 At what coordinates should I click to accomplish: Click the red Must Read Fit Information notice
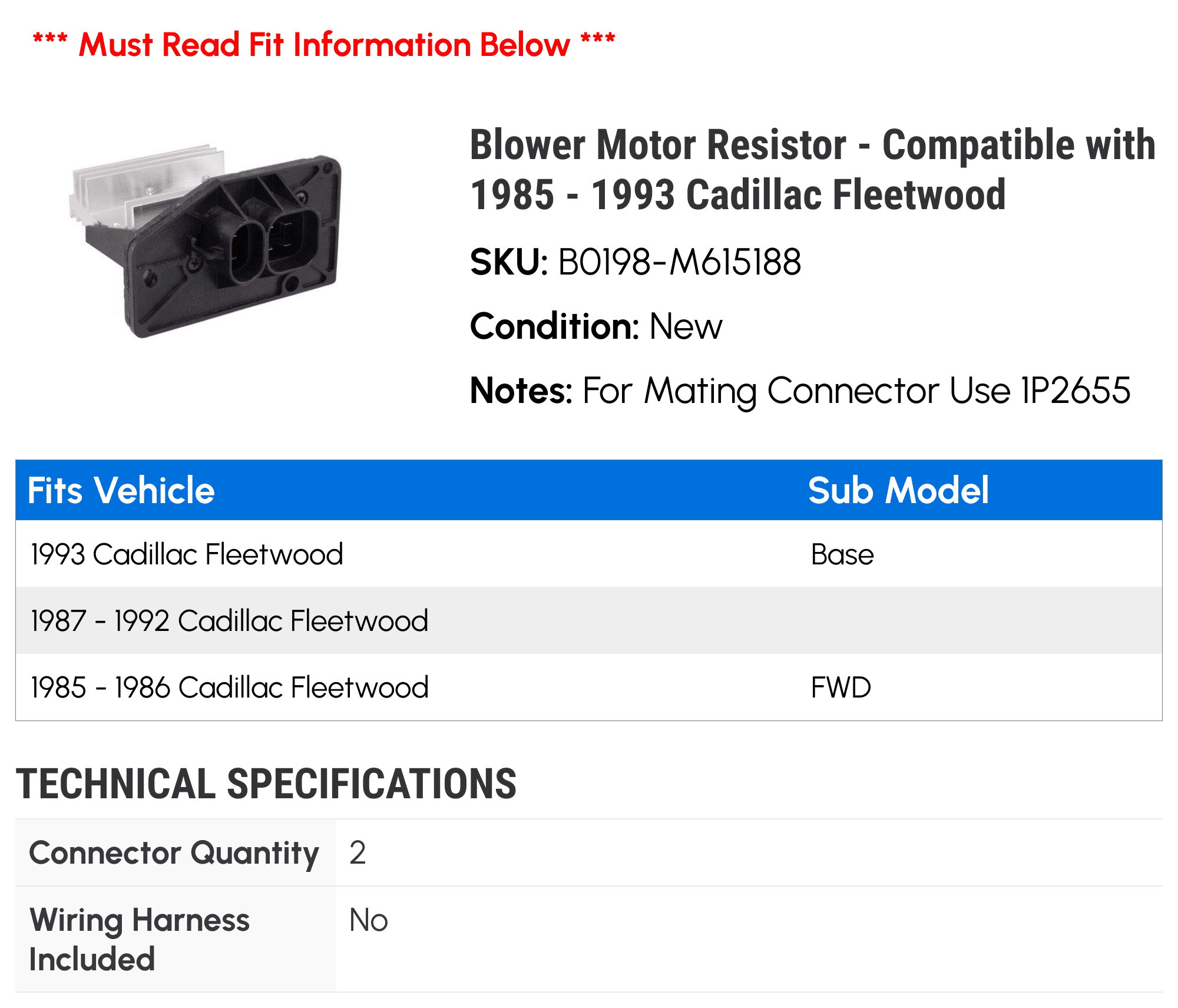coord(324,44)
